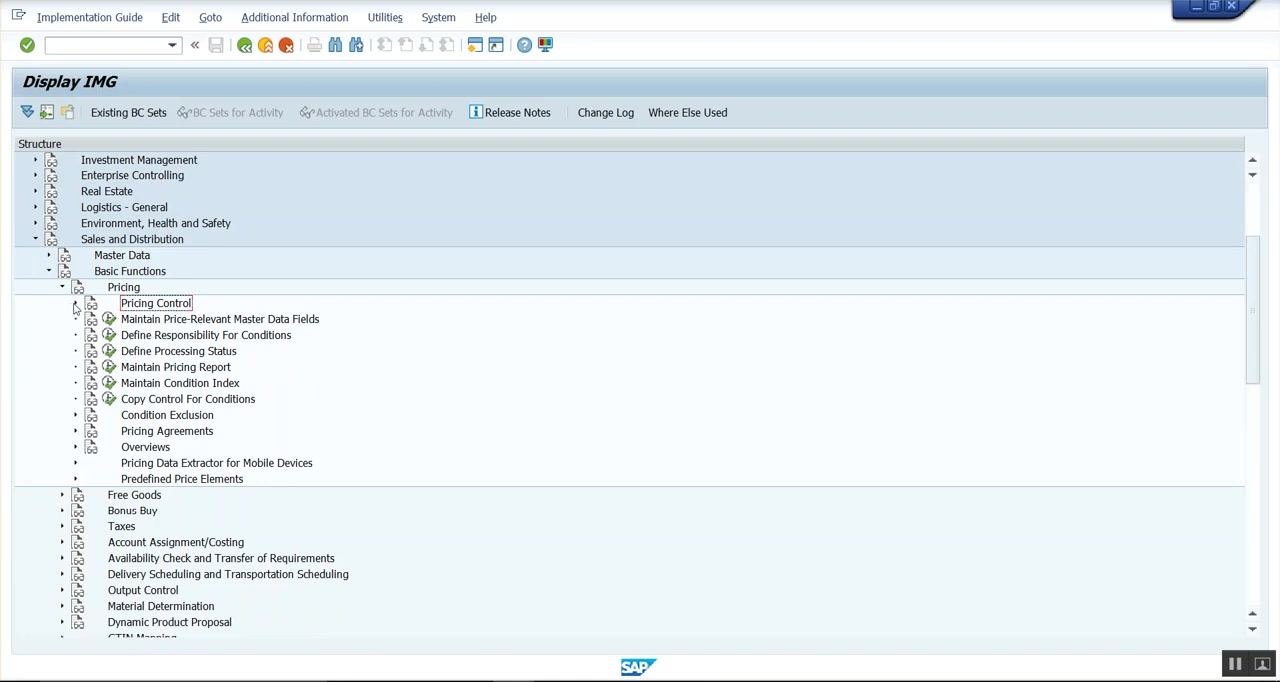Click inside the command input field
Image resolution: width=1280 pixels, height=682 pixels.
[104, 45]
